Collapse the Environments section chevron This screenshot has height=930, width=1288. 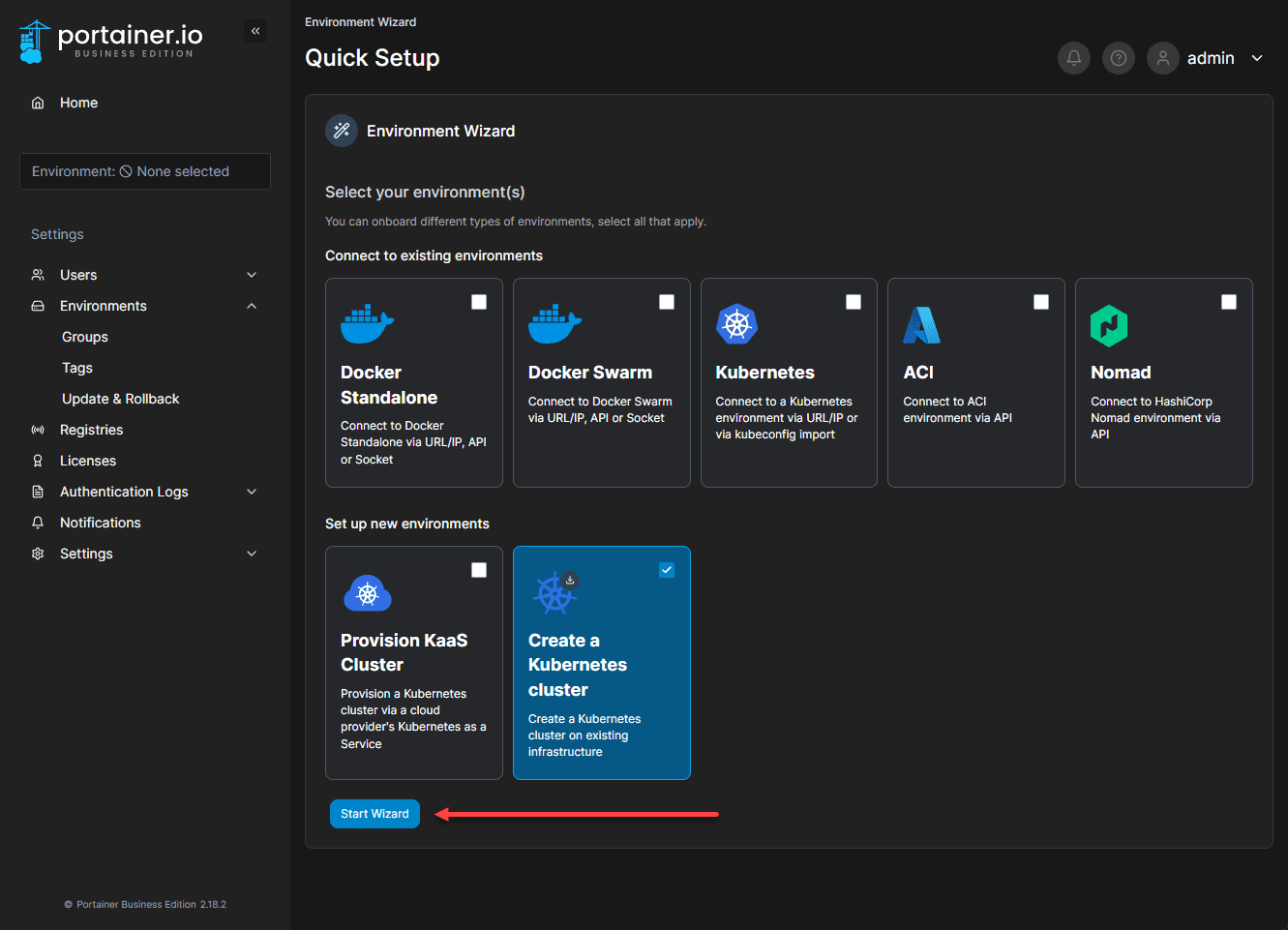(x=252, y=306)
